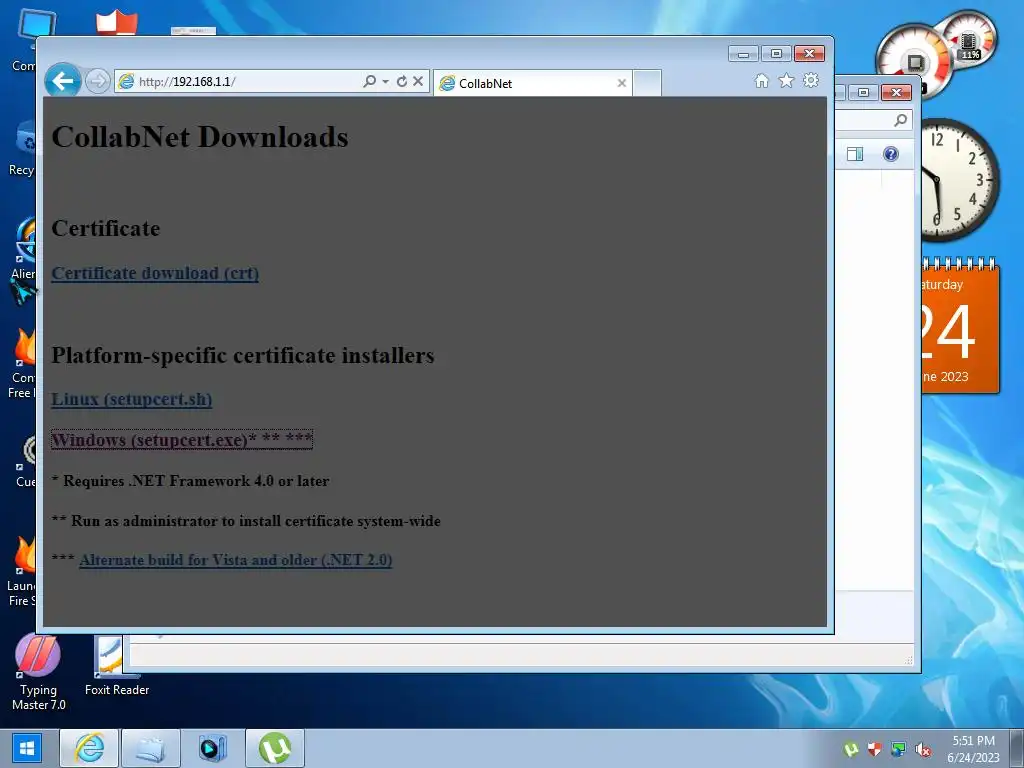Toggle preview pane in background Explorer window
The width and height of the screenshot is (1024, 768).
855,154
